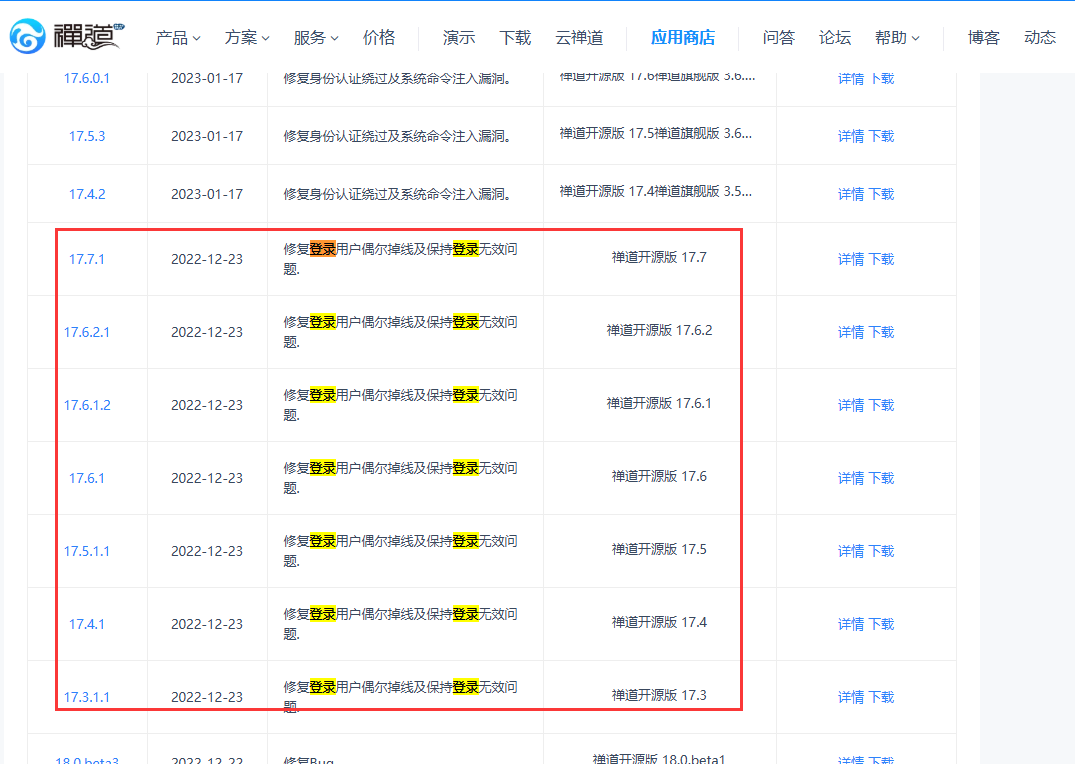
Task: Expand the 服务 dropdown menu
Action: [316, 38]
